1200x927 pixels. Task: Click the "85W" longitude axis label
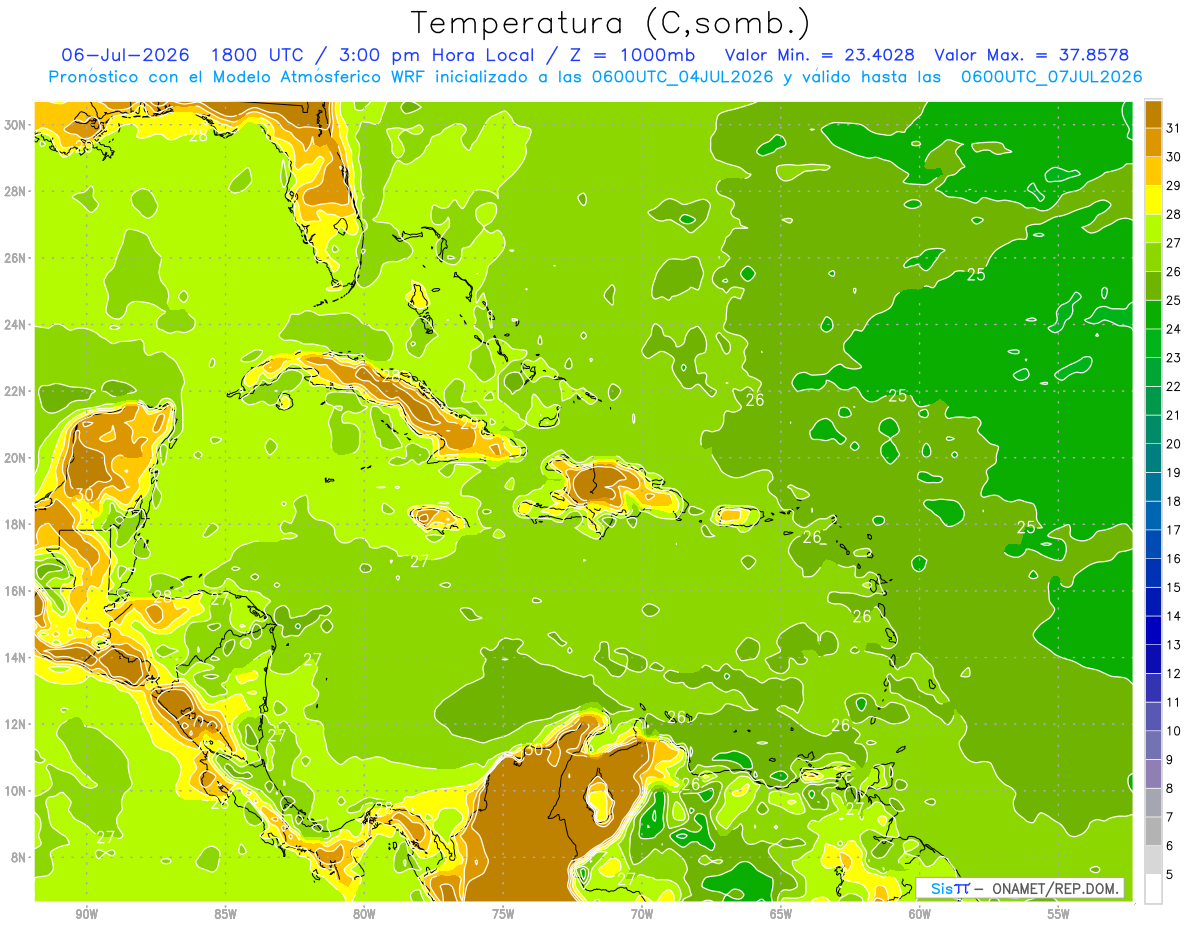click(225, 914)
